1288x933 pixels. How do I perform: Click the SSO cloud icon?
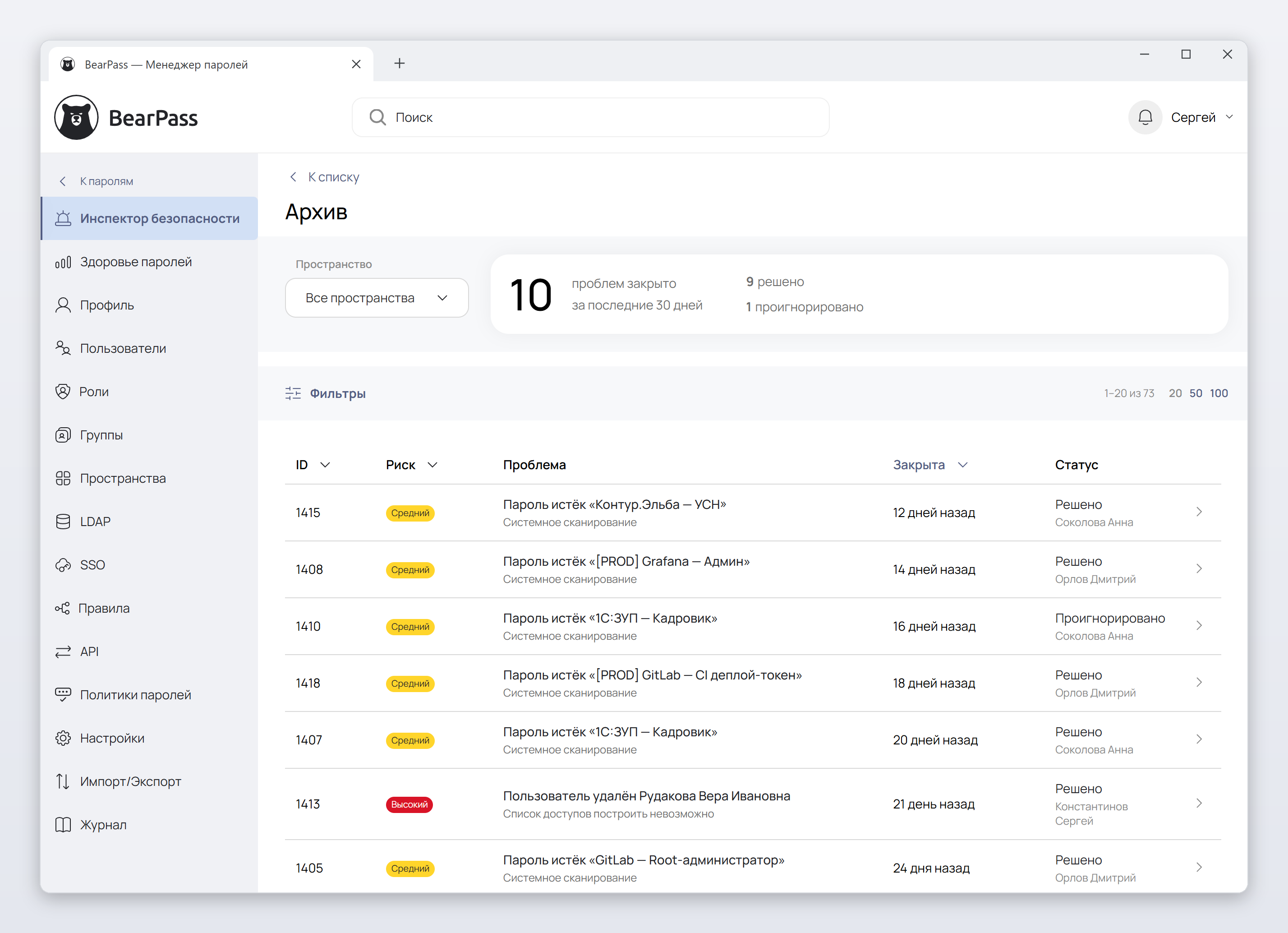63,565
